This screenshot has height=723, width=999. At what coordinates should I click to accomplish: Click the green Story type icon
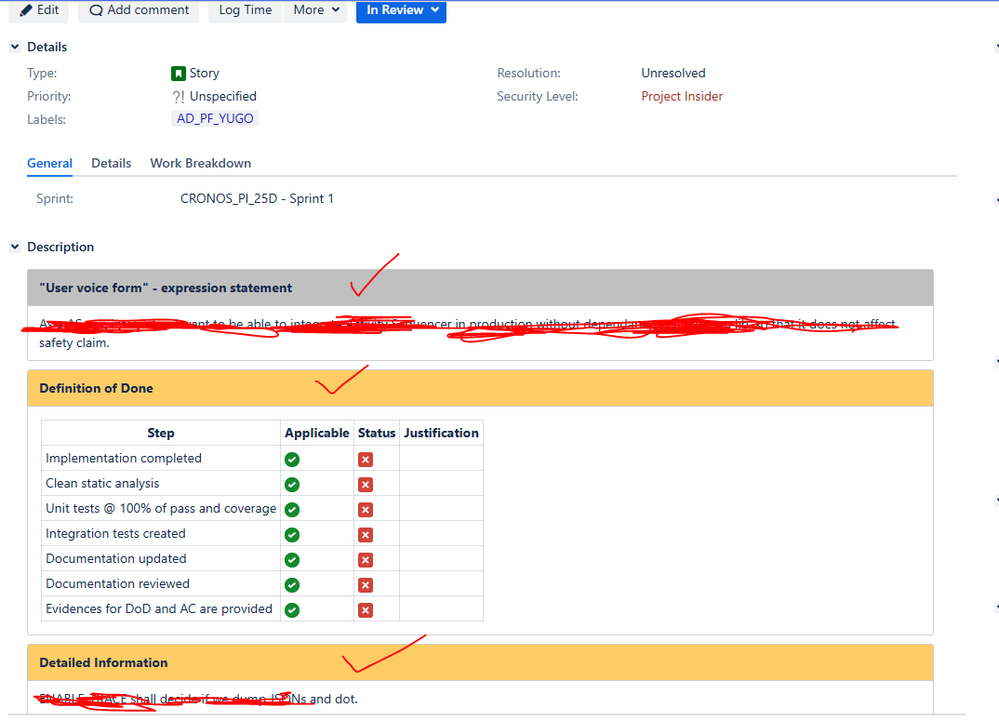pyautogui.click(x=178, y=73)
